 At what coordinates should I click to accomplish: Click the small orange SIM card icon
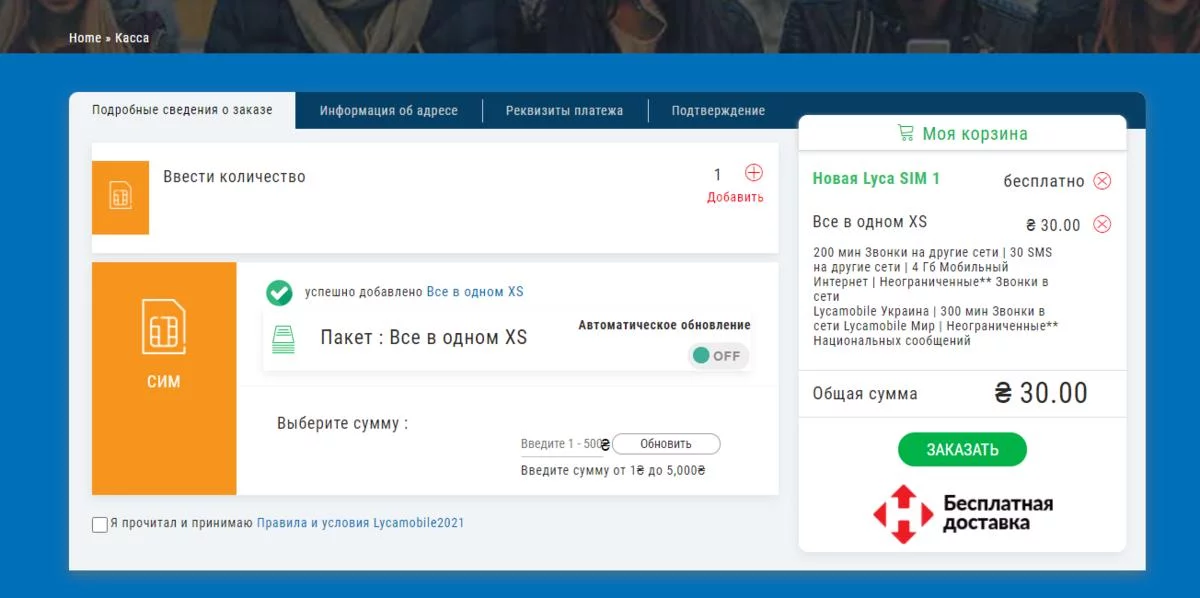[120, 197]
